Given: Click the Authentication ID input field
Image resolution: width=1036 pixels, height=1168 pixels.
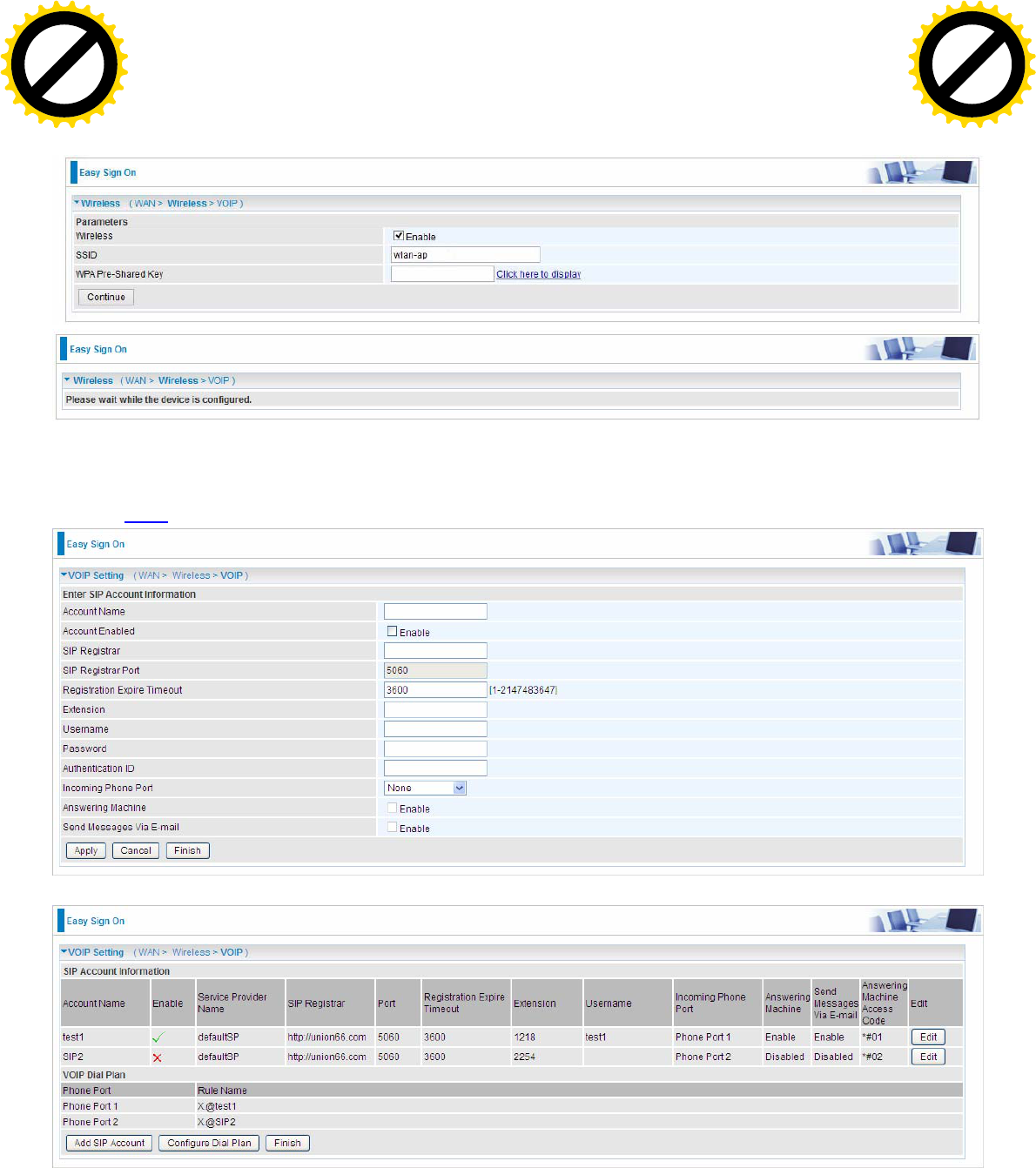Looking at the screenshot, I should pos(435,769).
